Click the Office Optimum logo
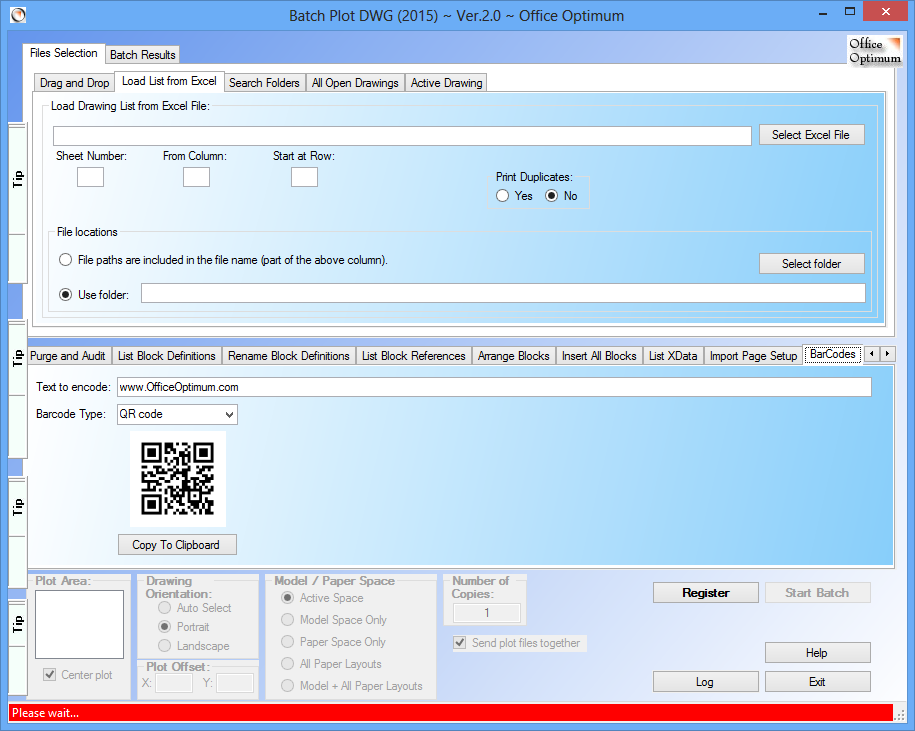The image size is (915, 731). click(x=875, y=51)
